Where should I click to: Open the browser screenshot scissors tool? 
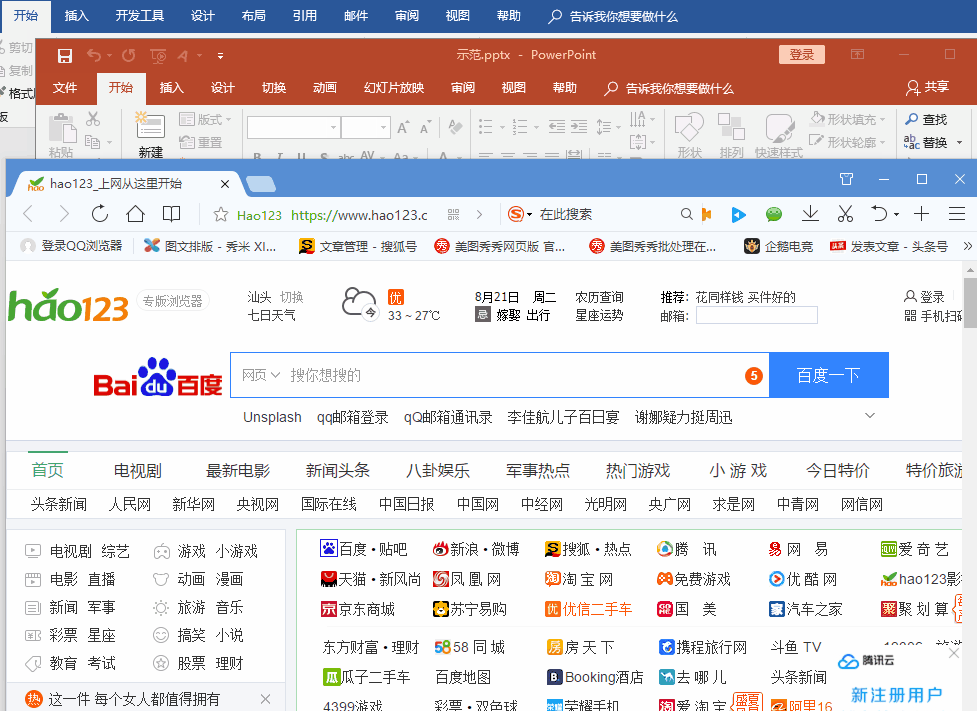[x=845, y=213]
